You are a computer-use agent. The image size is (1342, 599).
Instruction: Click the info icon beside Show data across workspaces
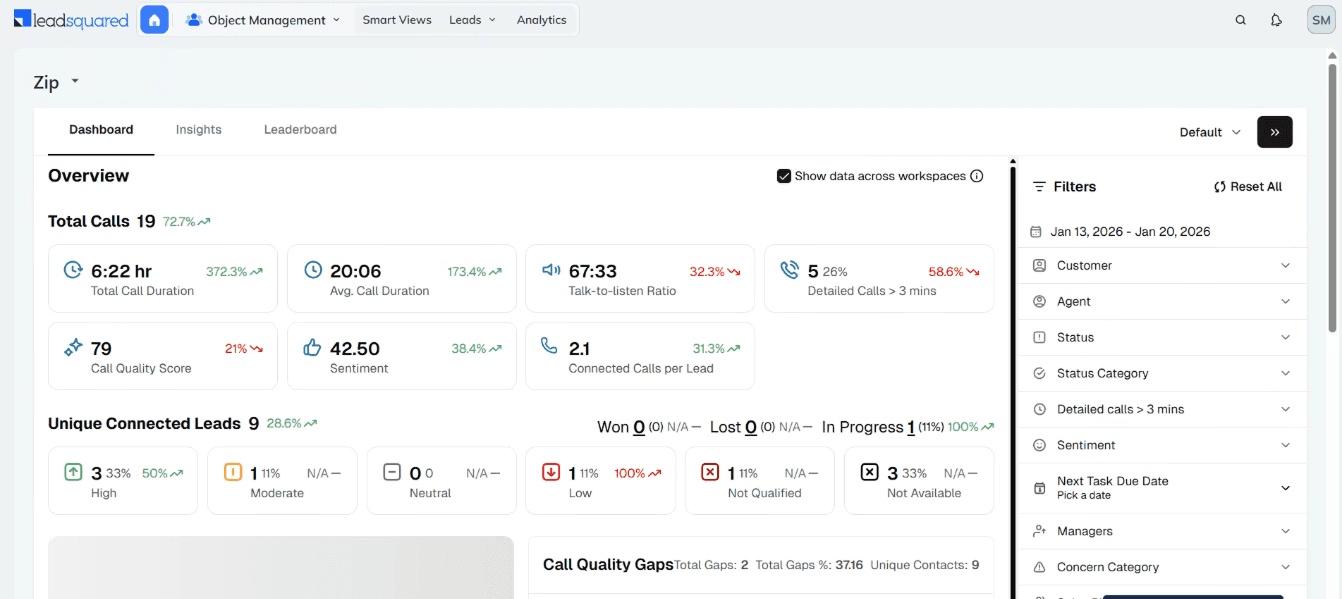tap(977, 176)
